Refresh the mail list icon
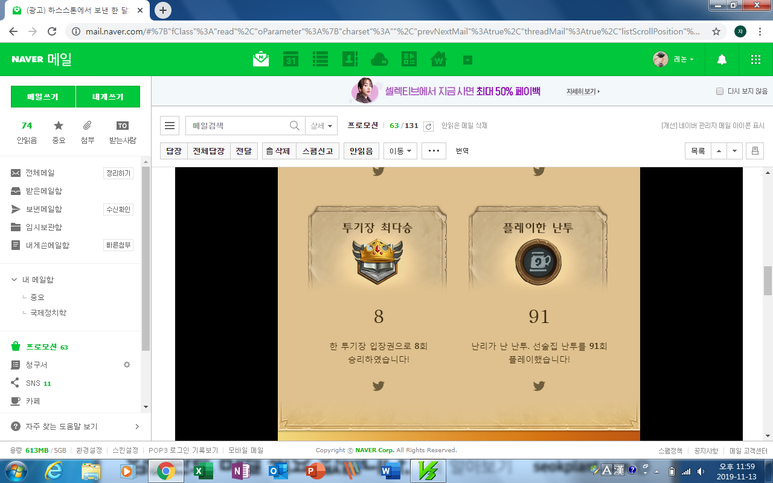The width and height of the screenshot is (773, 483). pos(428,126)
